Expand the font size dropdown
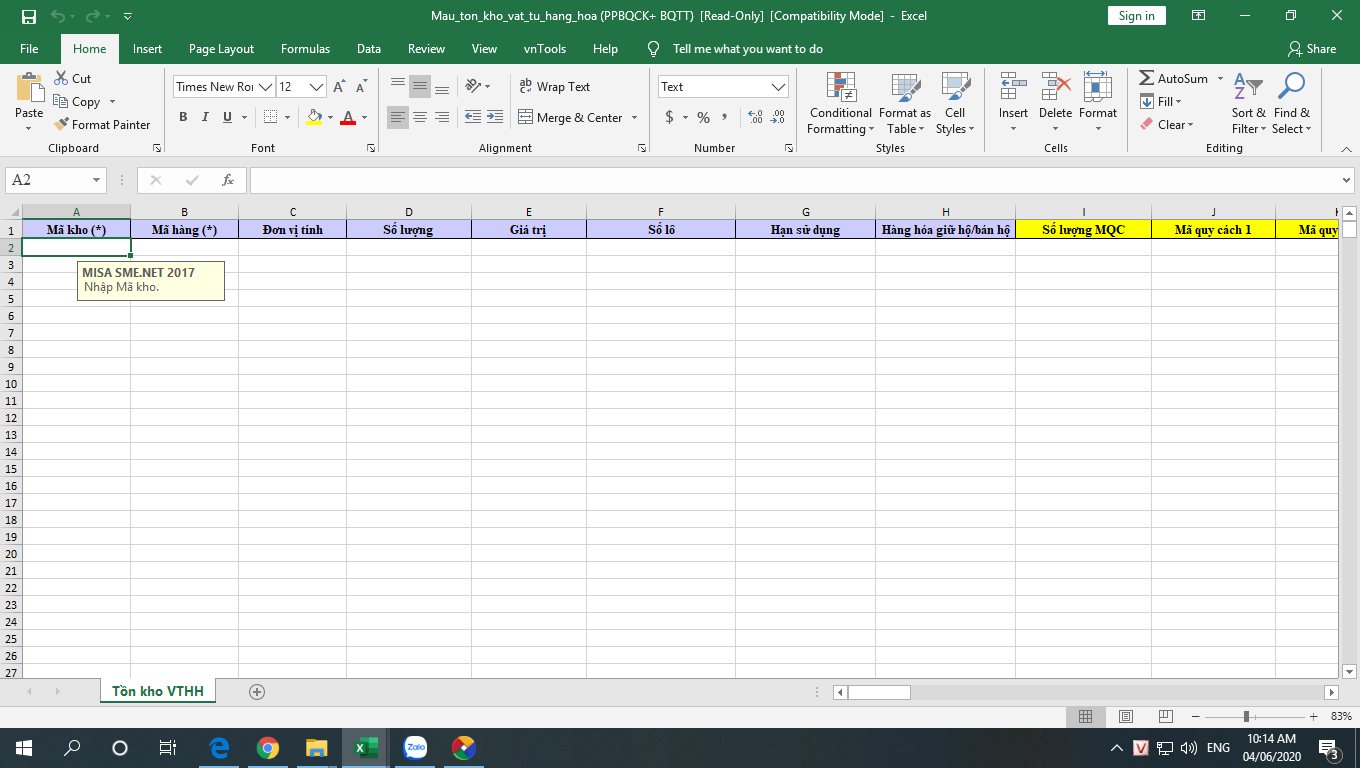The width and height of the screenshot is (1360, 768). [317, 87]
